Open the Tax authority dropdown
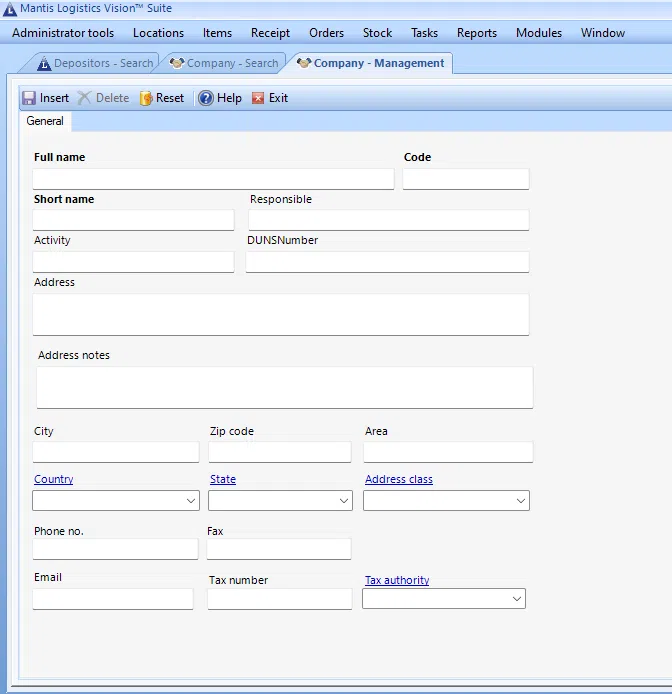This screenshot has width=672, height=694. [517, 599]
